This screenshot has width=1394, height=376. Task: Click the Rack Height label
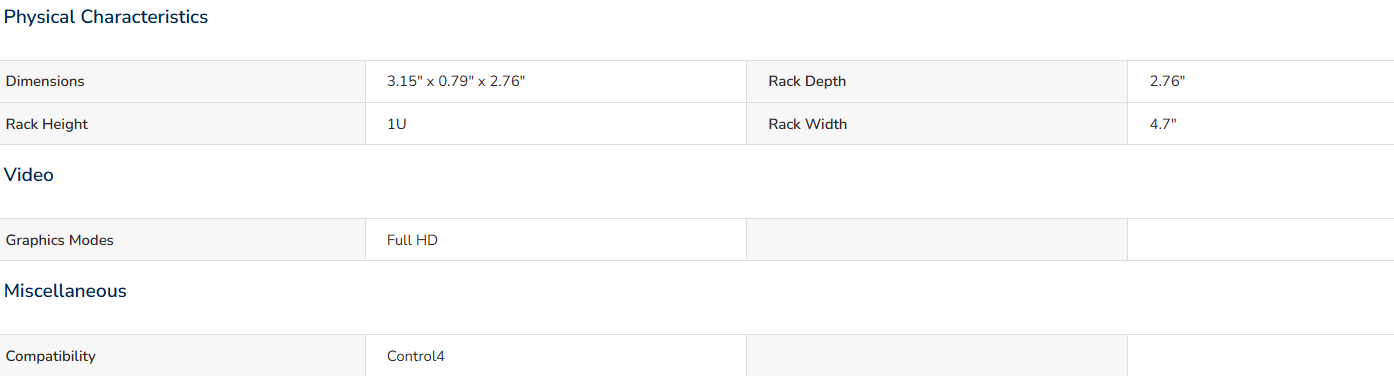(x=47, y=124)
